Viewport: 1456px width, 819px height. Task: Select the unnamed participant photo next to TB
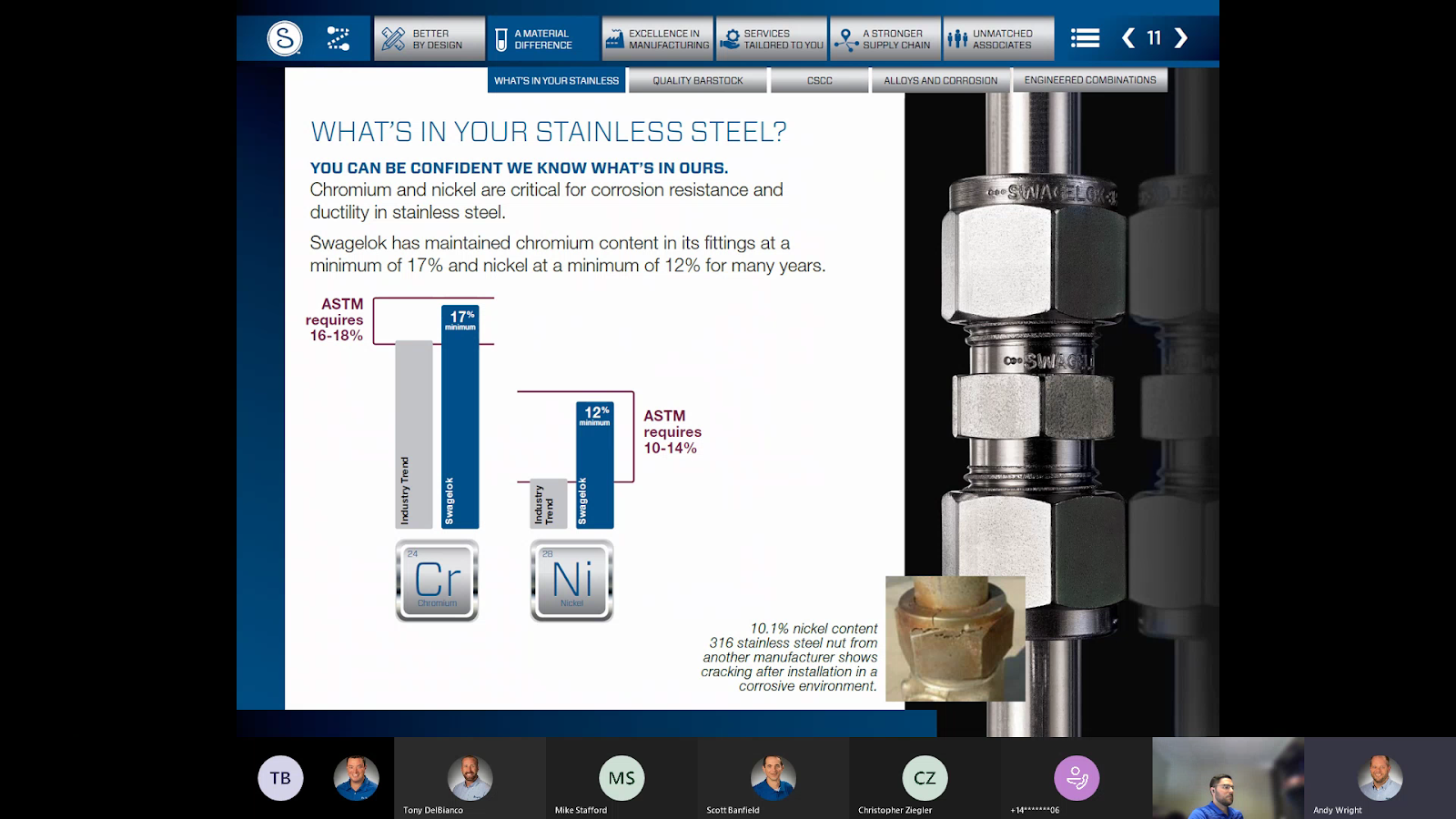[x=356, y=778]
